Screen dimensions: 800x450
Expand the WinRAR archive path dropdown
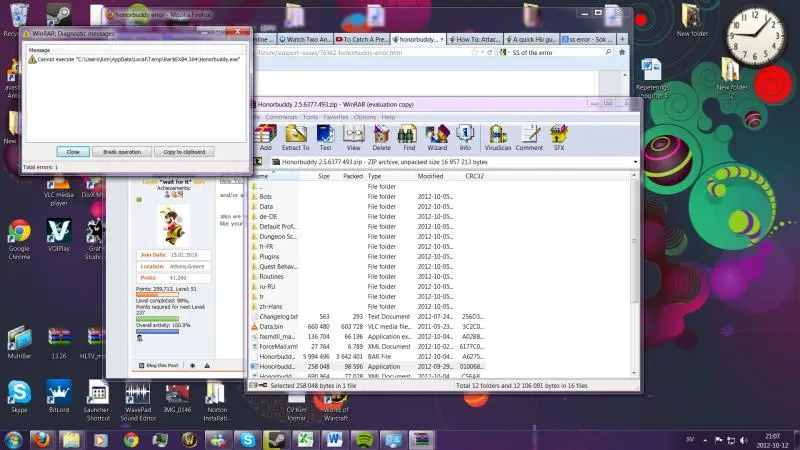pos(635,162)
